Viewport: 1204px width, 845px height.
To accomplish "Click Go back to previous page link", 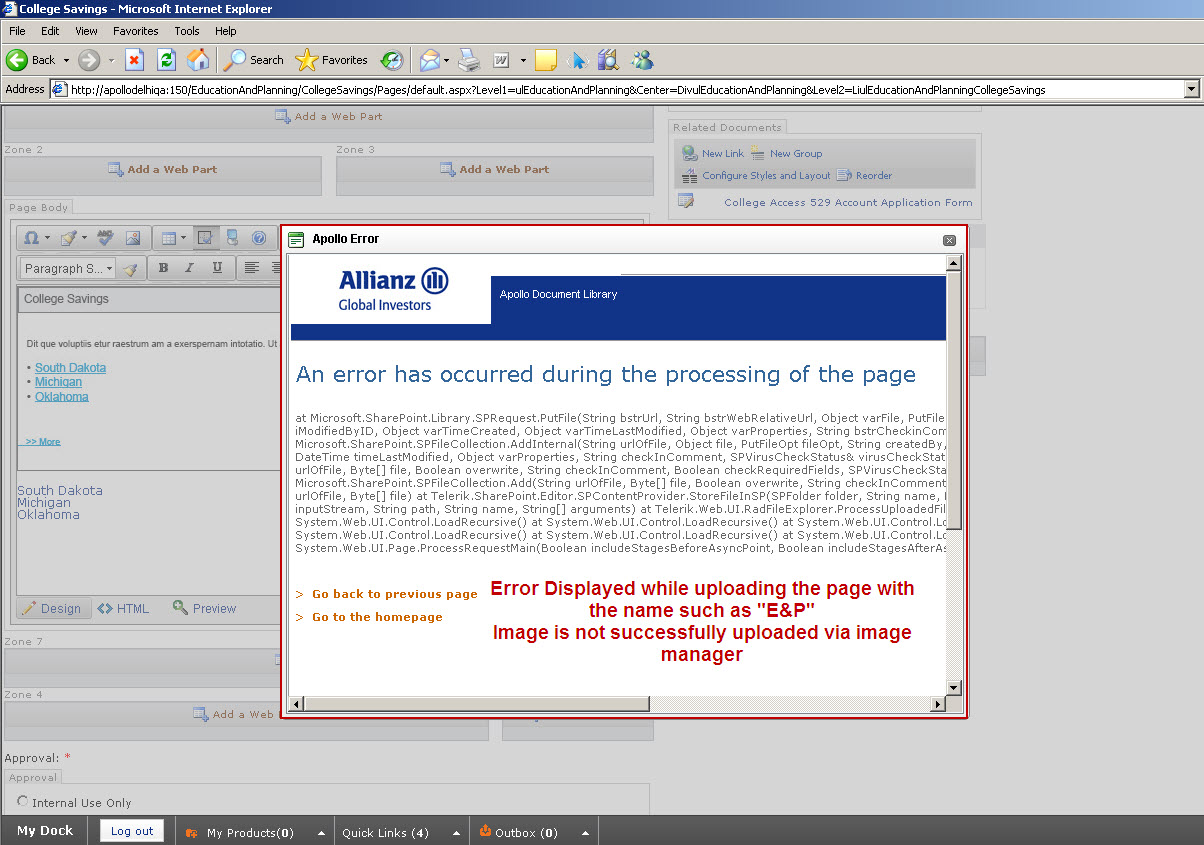I will (394, 594).
